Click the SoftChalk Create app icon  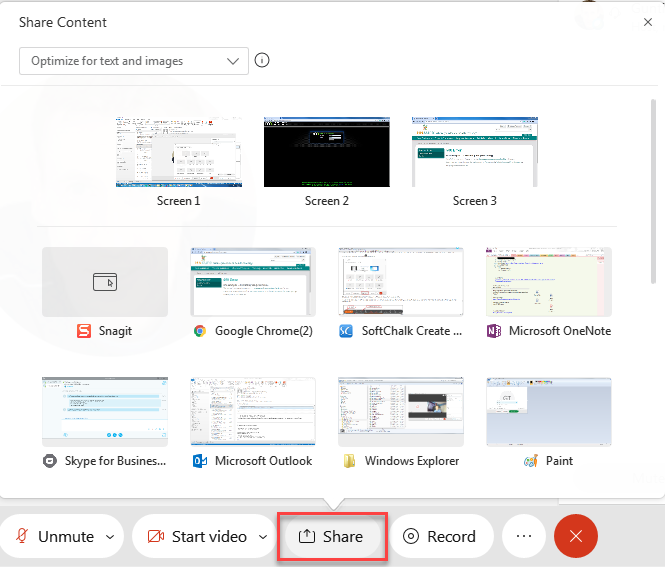tap(346, 331)
